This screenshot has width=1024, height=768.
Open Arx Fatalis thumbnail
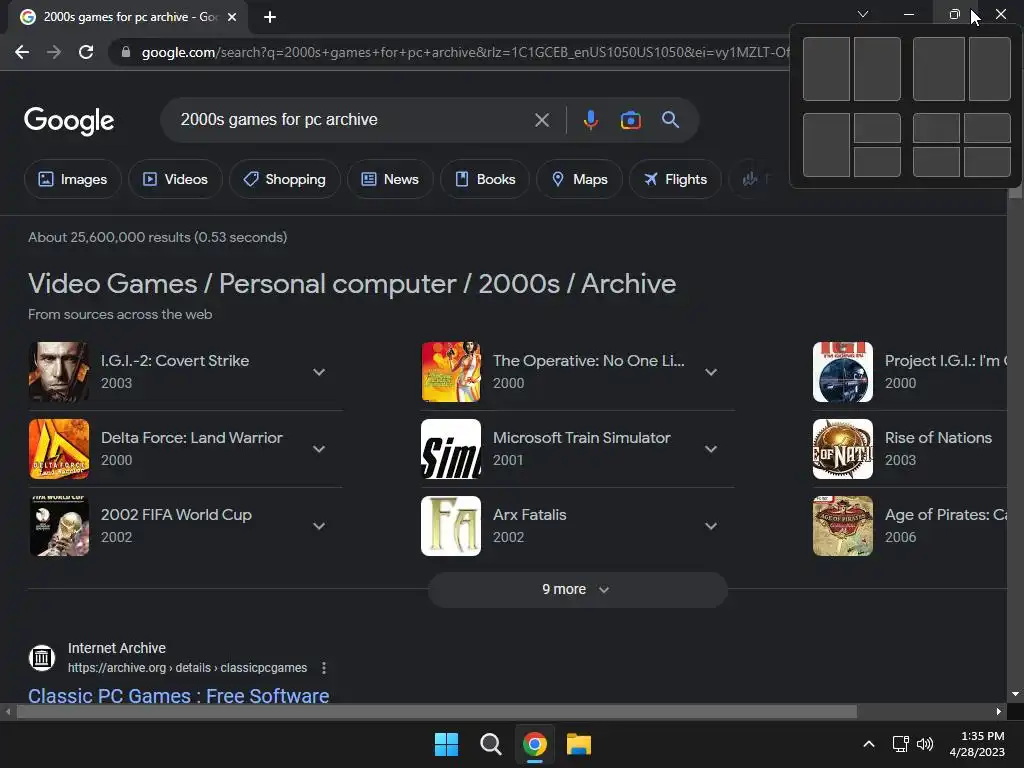[451, 526]
